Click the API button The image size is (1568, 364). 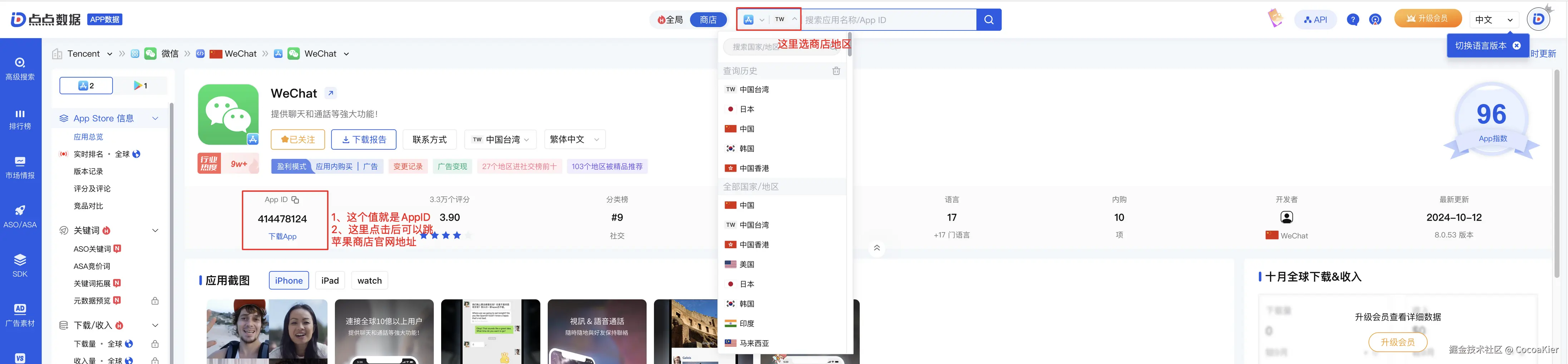[x=1315, y=19]
